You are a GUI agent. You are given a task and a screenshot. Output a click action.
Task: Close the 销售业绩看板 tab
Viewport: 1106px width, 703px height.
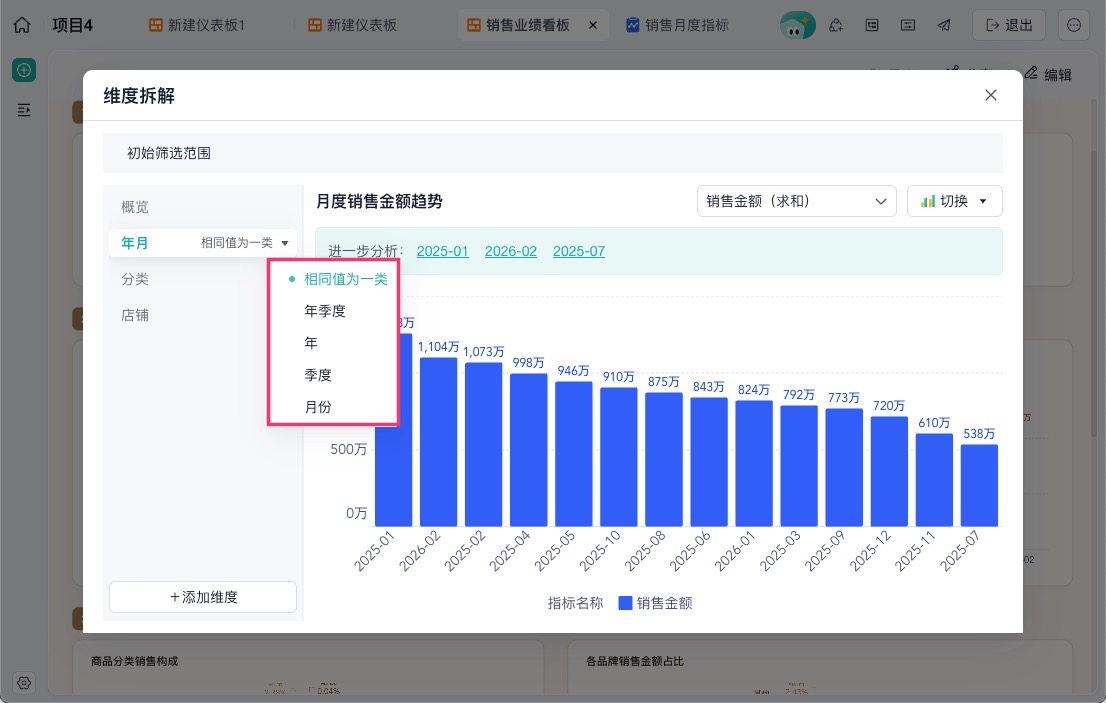coord(593,25)
